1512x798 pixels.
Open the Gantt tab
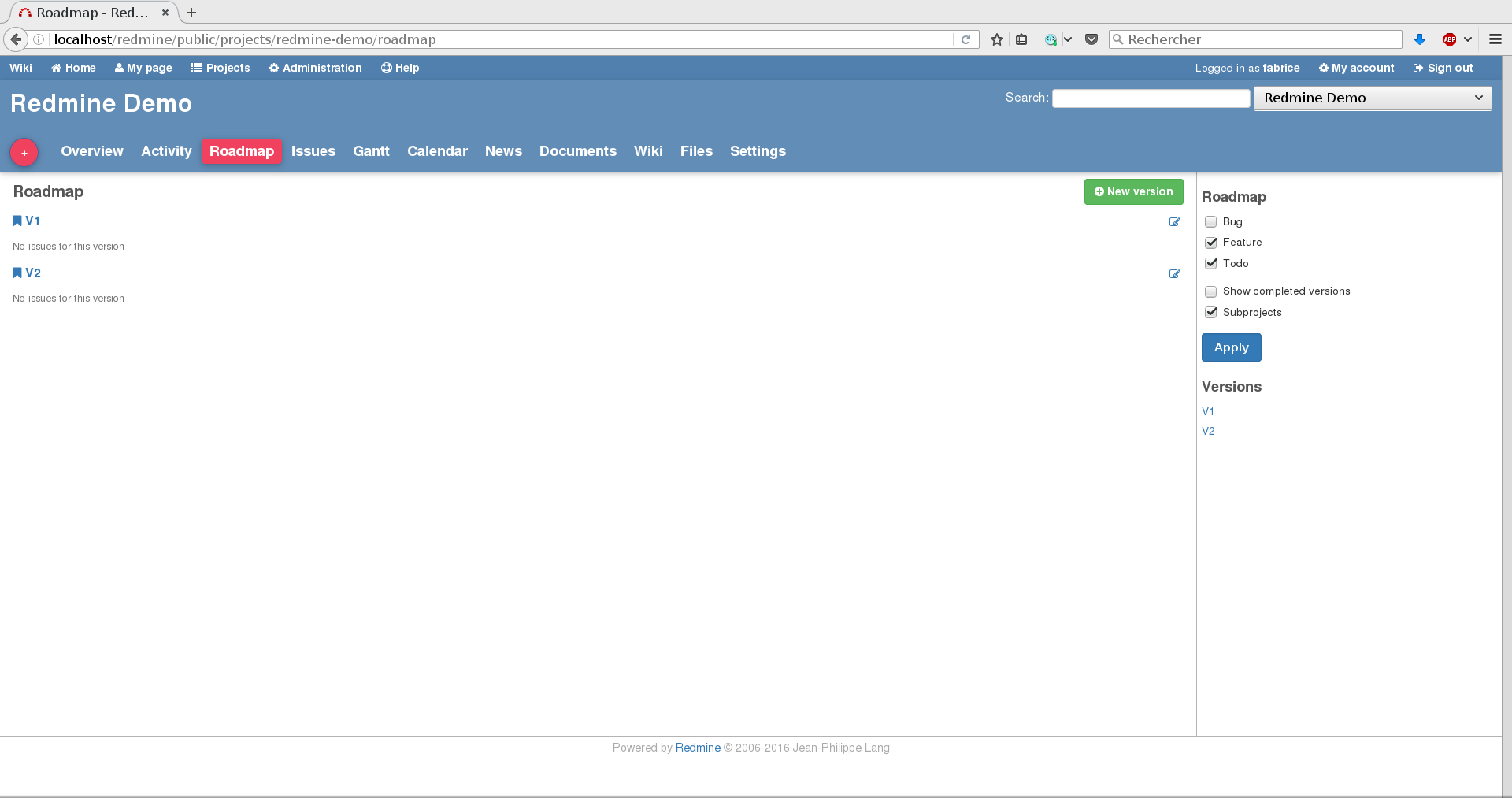click(x=371, y=151)
